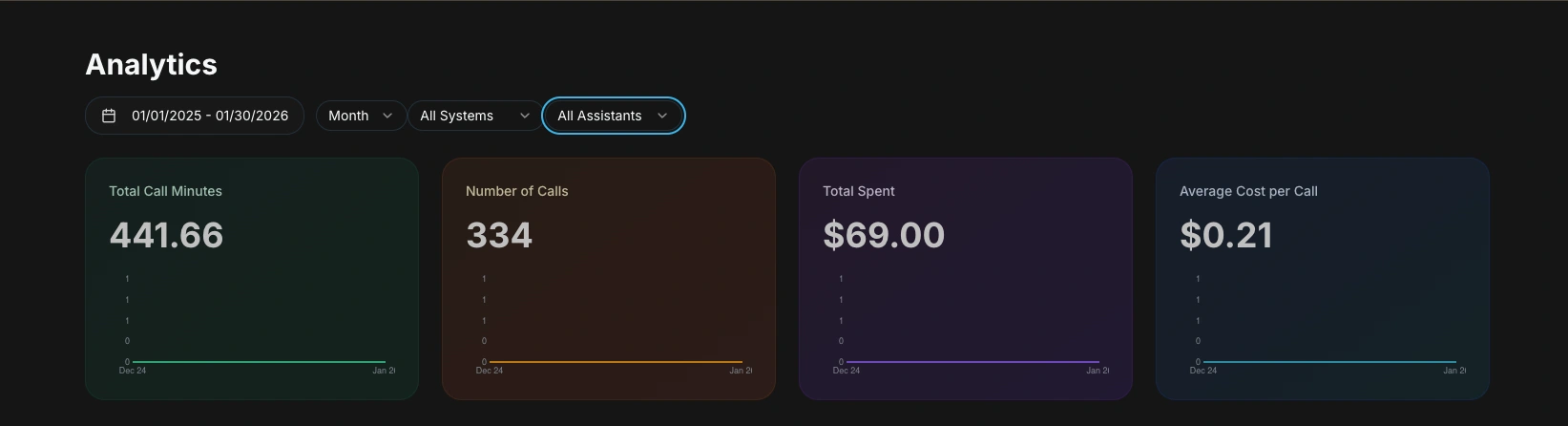Click the chevron next to All Systems
This screenshot has height=426, width=1568.
[524, 116]
